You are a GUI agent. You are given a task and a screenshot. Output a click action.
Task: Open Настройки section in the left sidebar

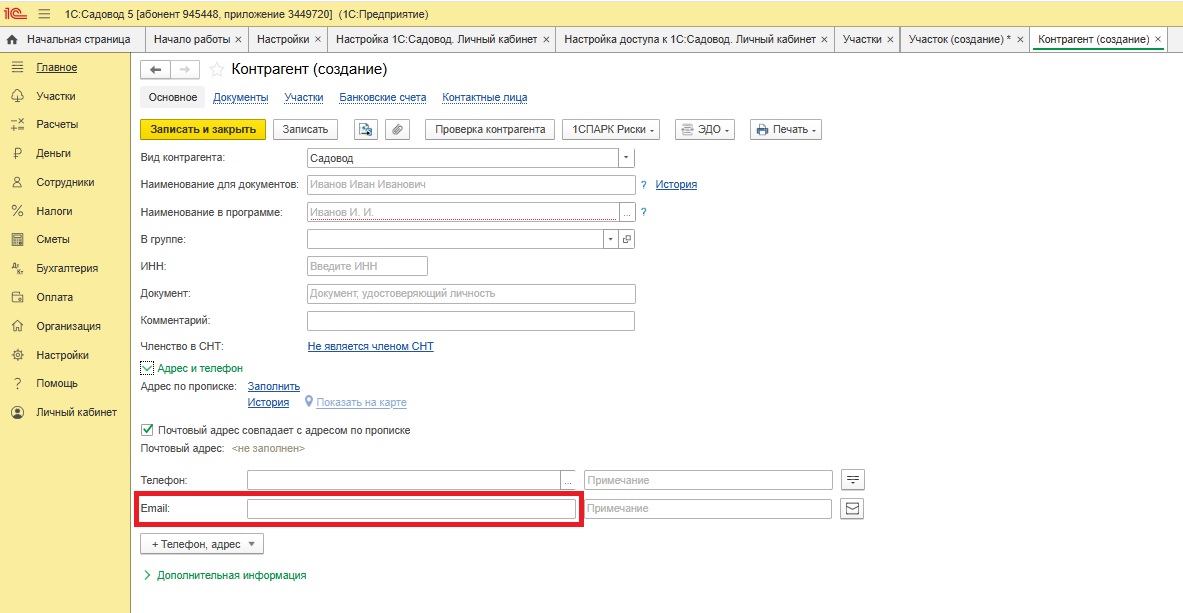63,355
